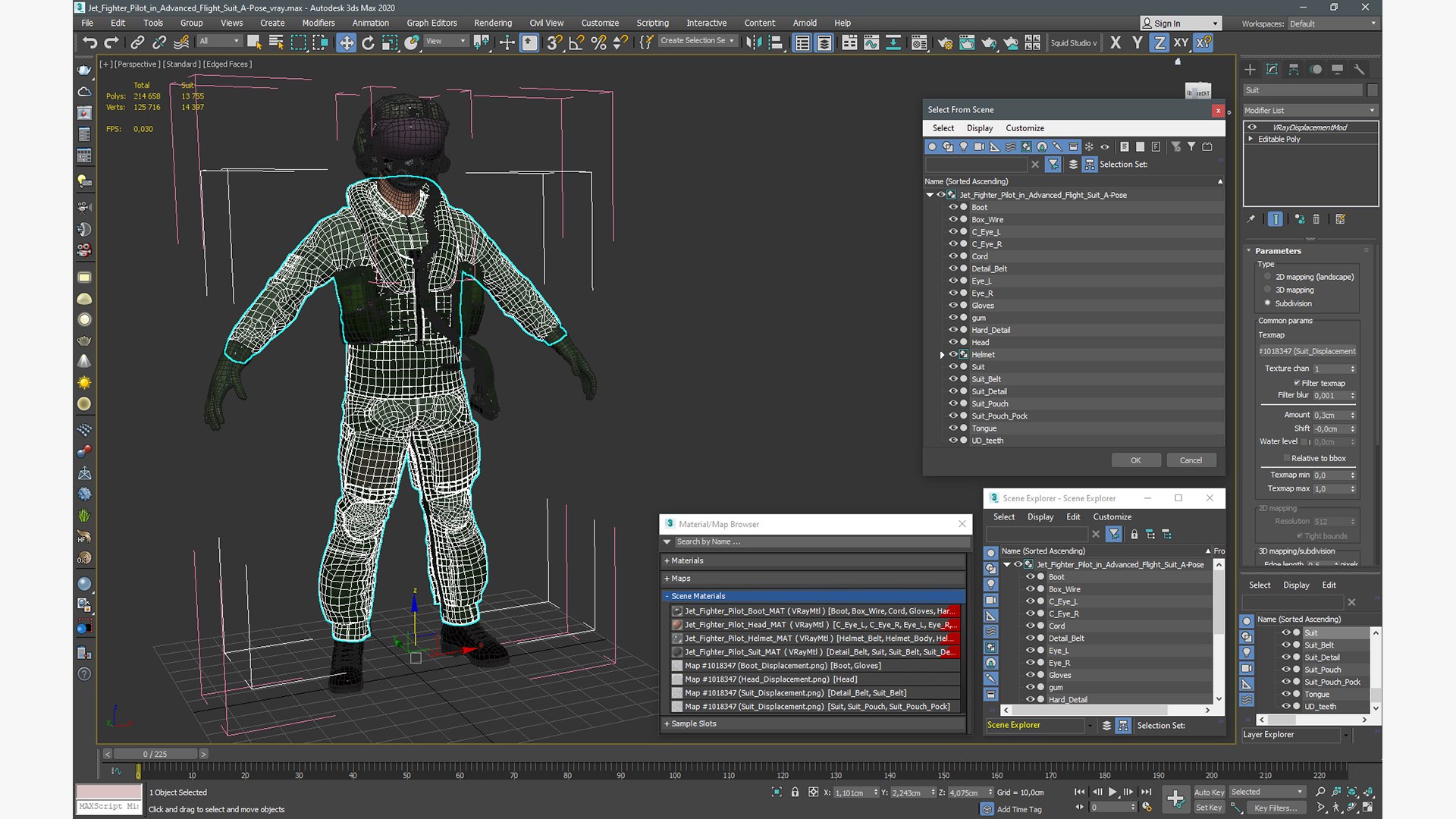This screenshot has width=1456, height=819.
Task: Select the Subdivision radio button
Action: pos(1267,303)
